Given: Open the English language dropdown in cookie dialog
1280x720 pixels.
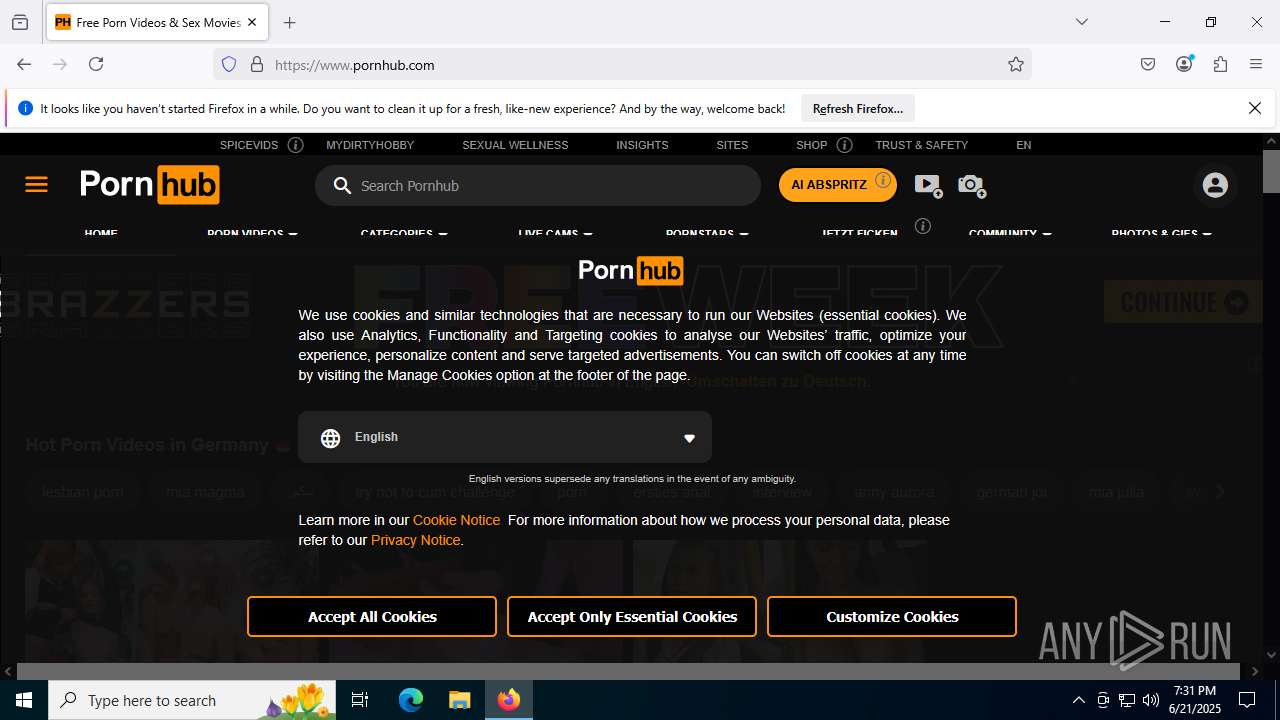Looking at the screenshot, I should (505, 437).
